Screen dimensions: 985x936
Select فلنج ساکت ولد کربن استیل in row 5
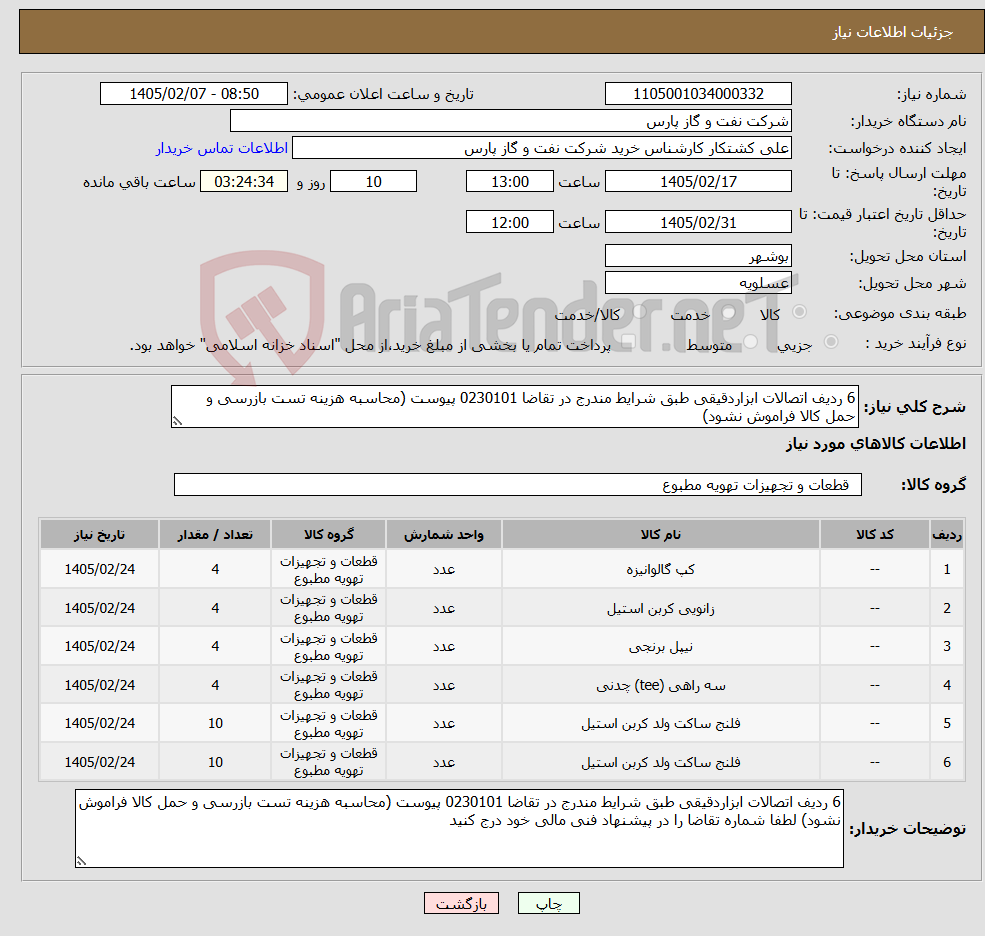click(660, 724)
